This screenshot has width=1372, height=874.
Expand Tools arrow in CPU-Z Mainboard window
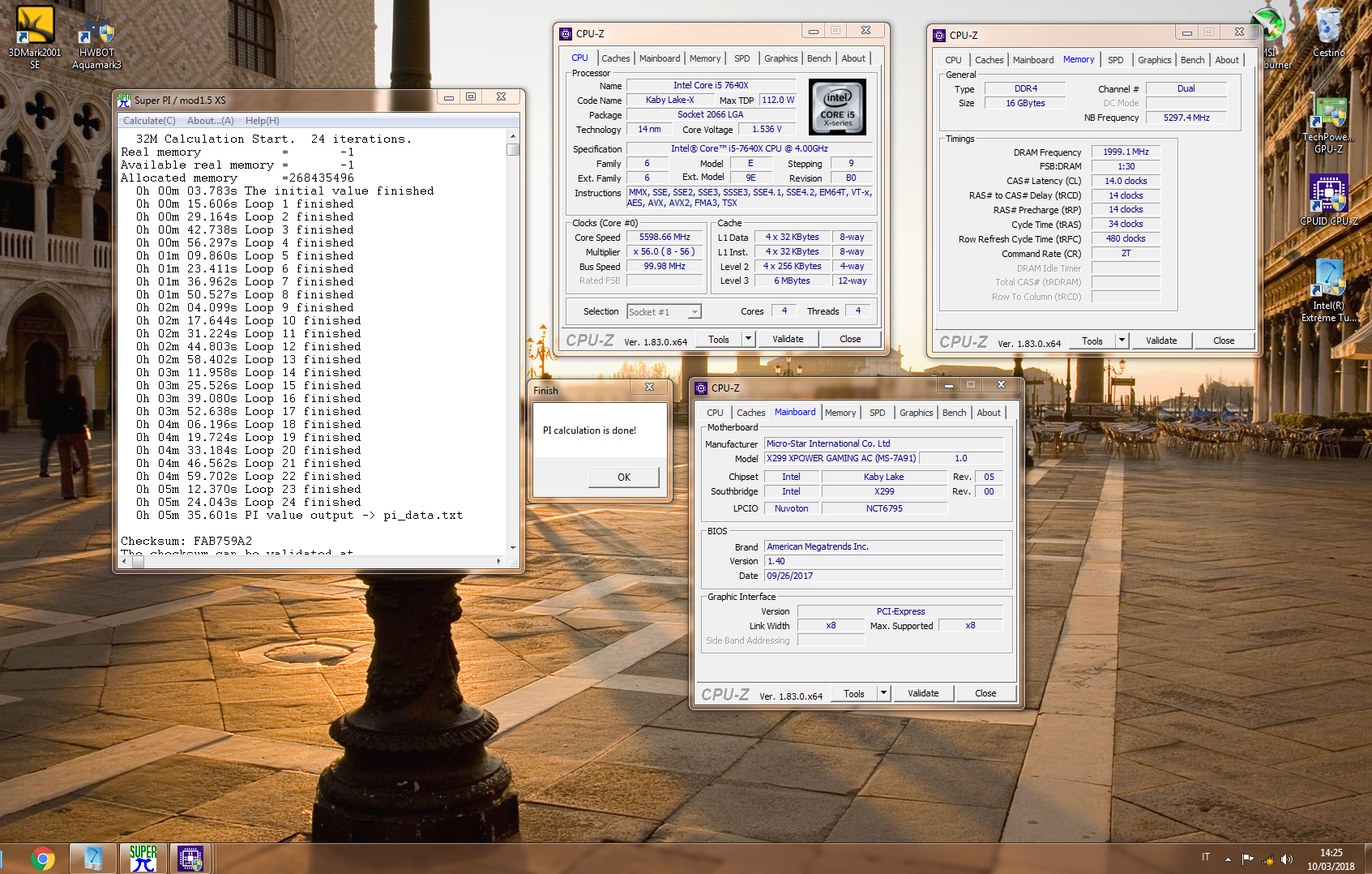[x=884, y=693]
